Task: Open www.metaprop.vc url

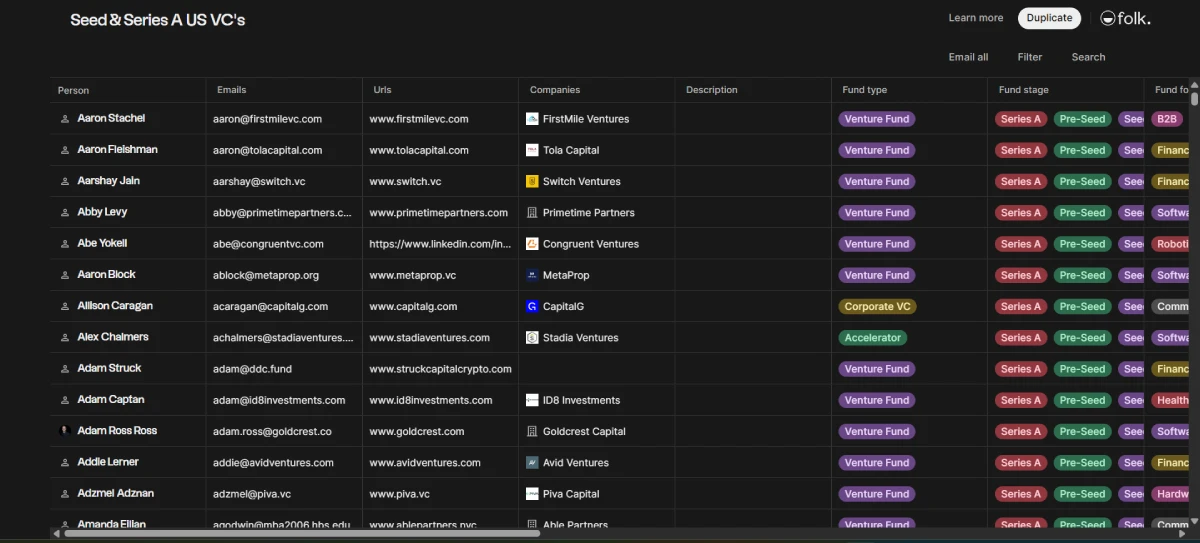Action: [413, 275]
